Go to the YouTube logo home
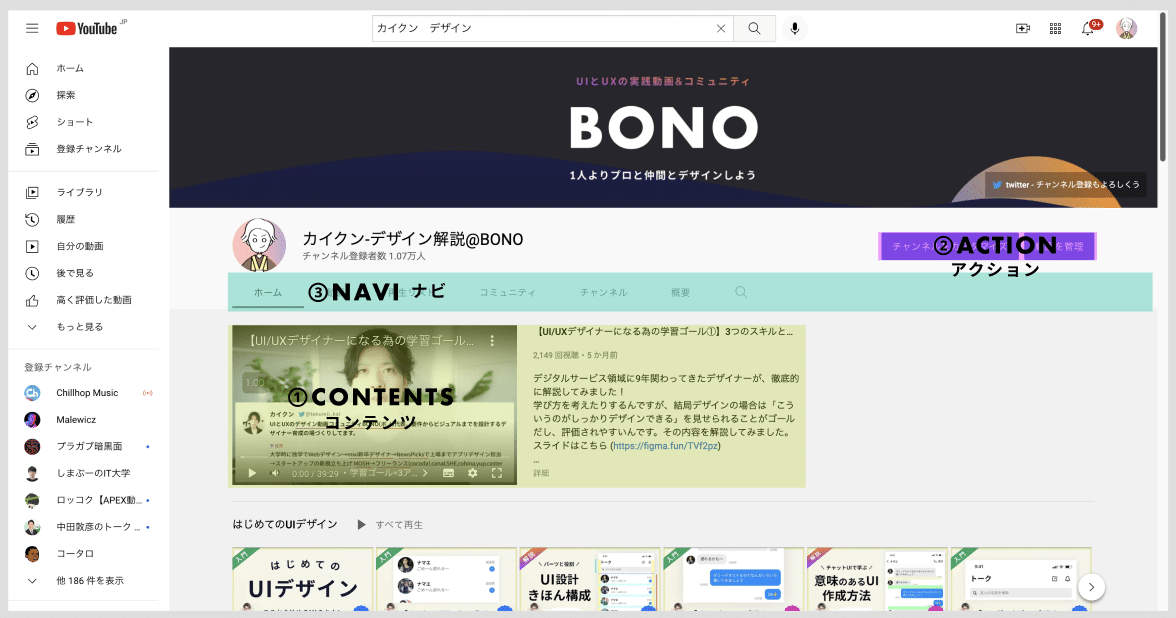 click(x=87, y=28)
